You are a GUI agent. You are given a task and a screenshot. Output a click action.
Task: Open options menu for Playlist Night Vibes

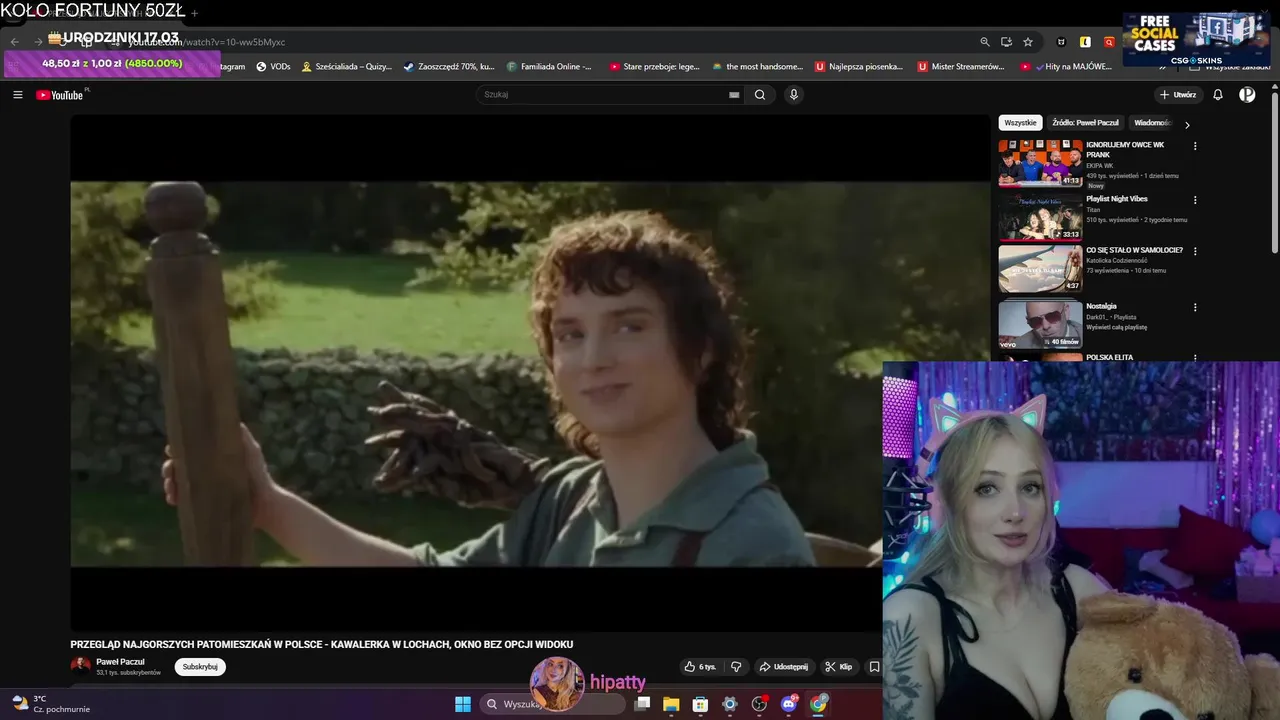(x=1195, y=200)
